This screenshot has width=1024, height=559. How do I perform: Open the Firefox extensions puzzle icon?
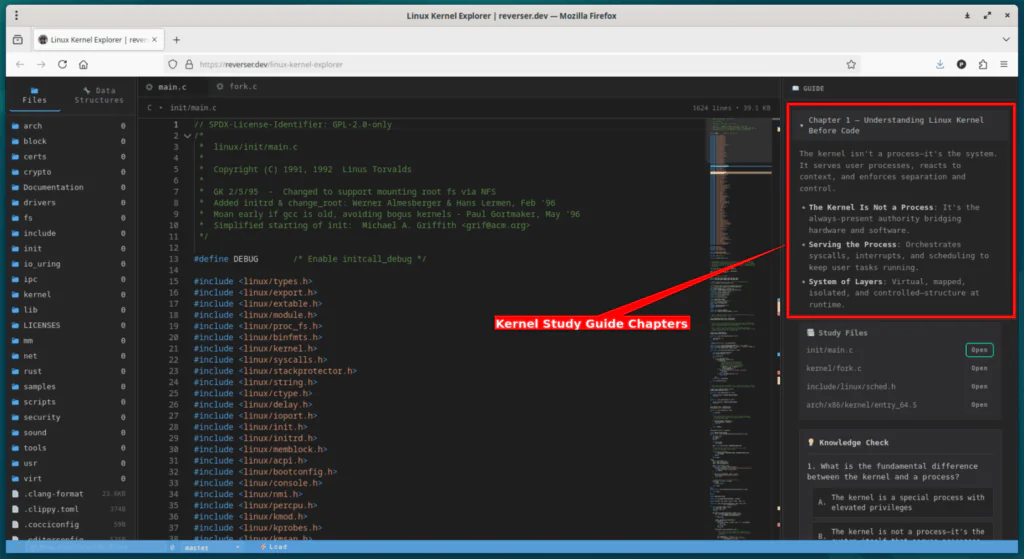[983, 64]
